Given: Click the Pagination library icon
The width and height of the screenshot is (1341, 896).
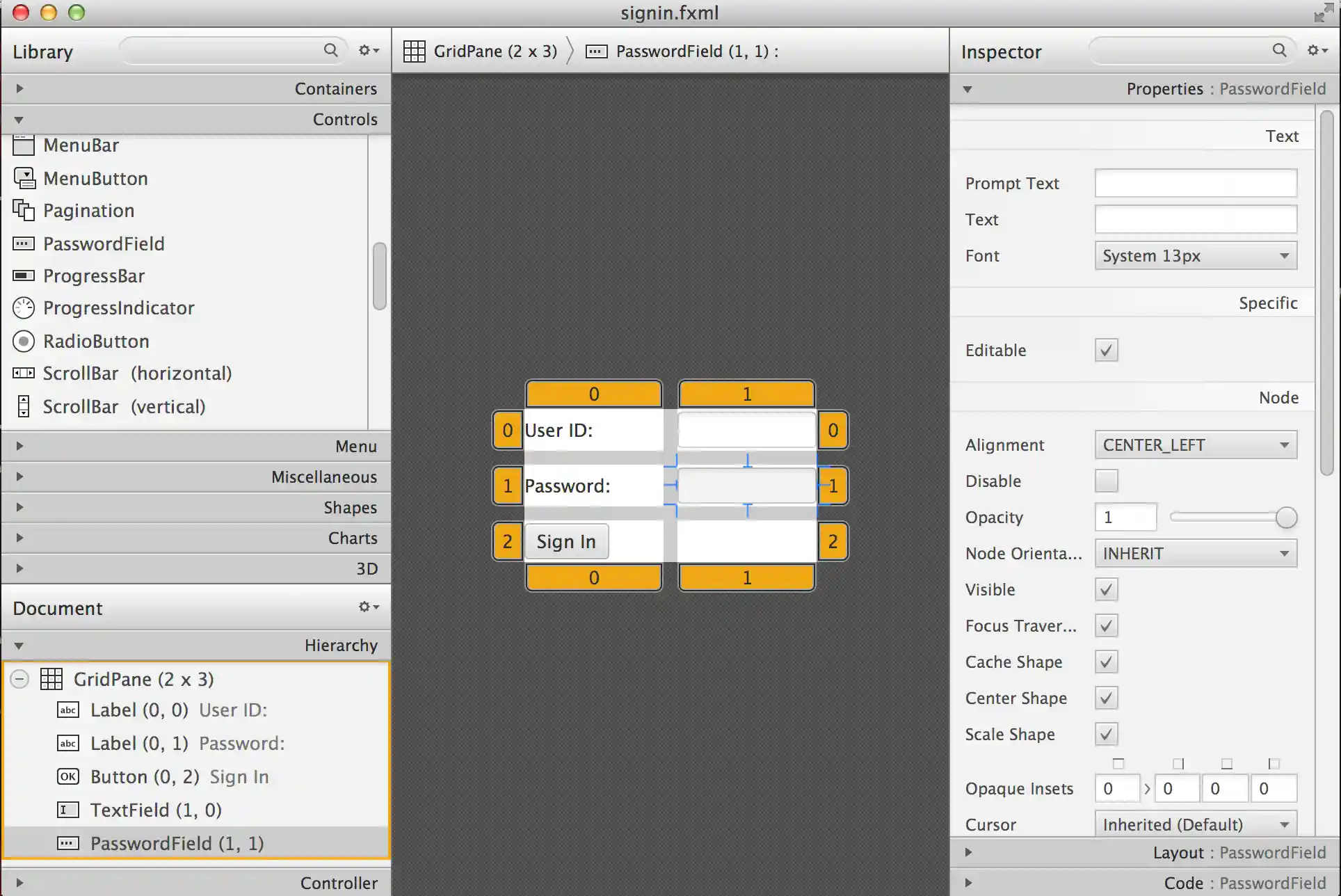Looking at the screenshot, I should (x=24, y=210).
